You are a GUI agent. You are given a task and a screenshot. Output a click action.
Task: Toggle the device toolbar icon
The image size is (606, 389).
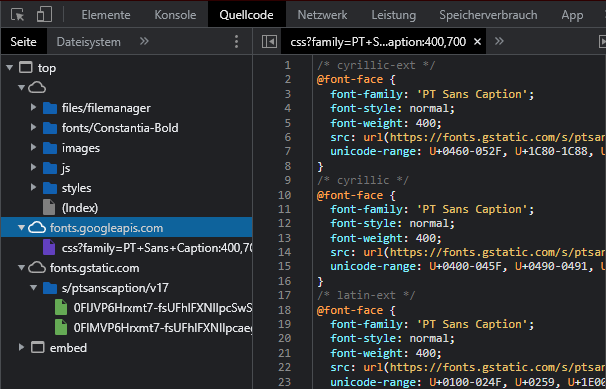44,15
